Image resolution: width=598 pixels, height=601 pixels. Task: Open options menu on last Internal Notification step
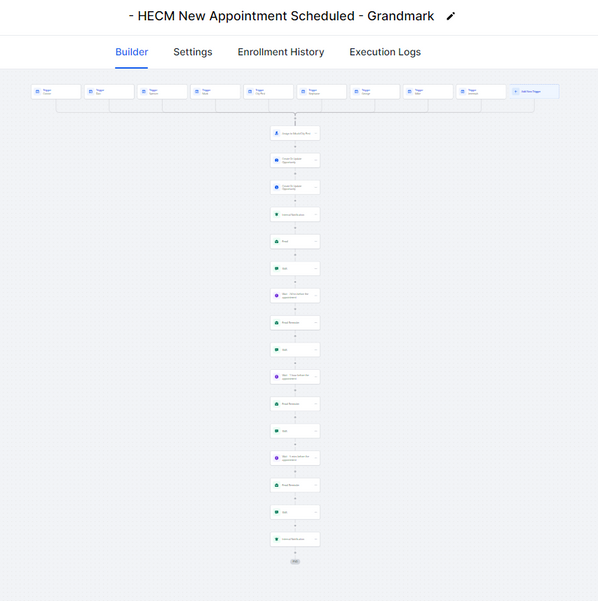click(315, 539)
